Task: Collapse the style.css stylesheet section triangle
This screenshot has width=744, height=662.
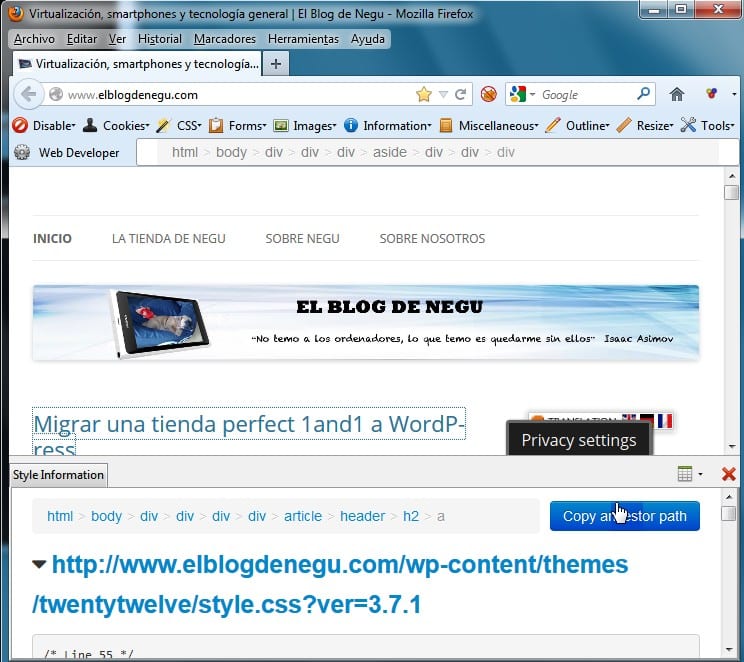Action: [39, 565]
